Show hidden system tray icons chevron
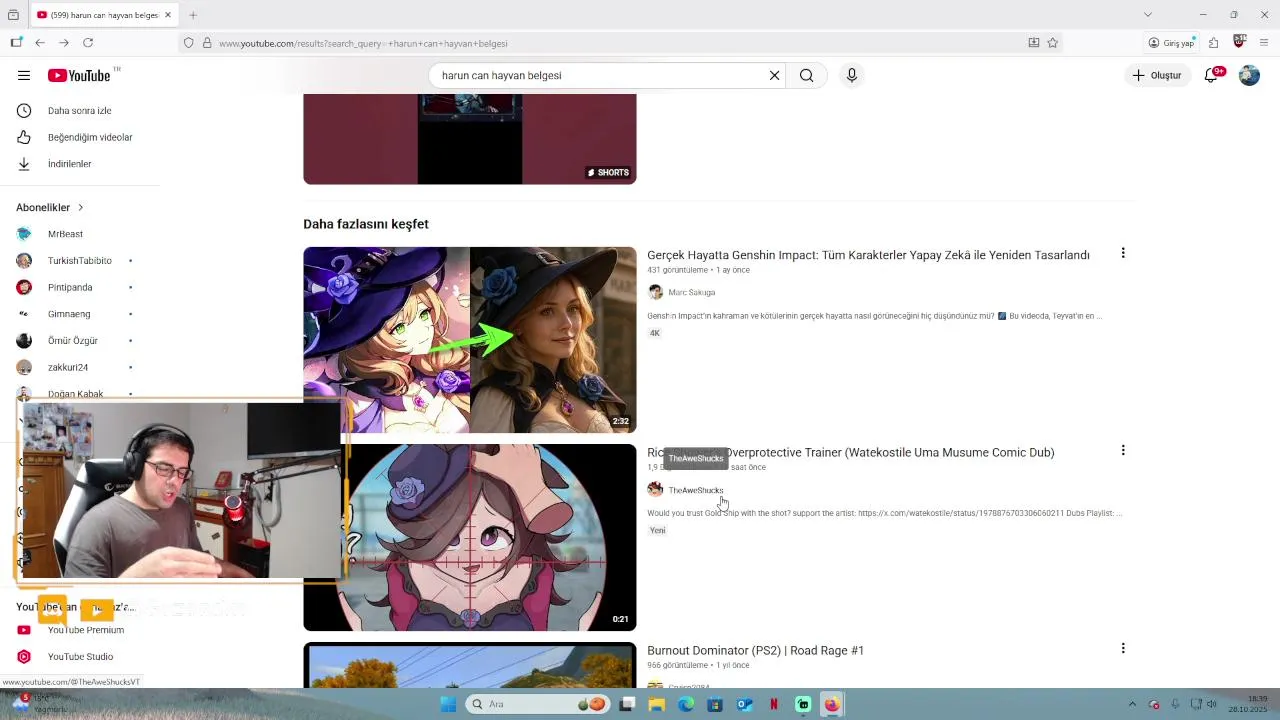This screenshot has height=720, width=1280. [1132, 704]
